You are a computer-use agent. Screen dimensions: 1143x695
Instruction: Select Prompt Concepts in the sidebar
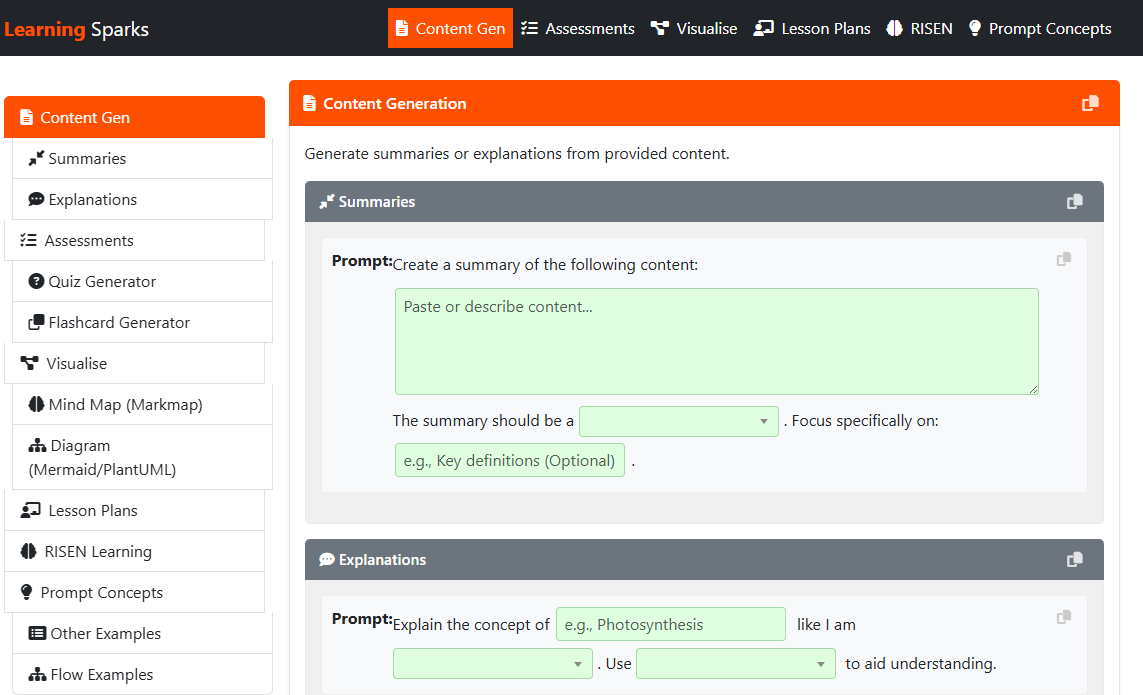[134, 592]
